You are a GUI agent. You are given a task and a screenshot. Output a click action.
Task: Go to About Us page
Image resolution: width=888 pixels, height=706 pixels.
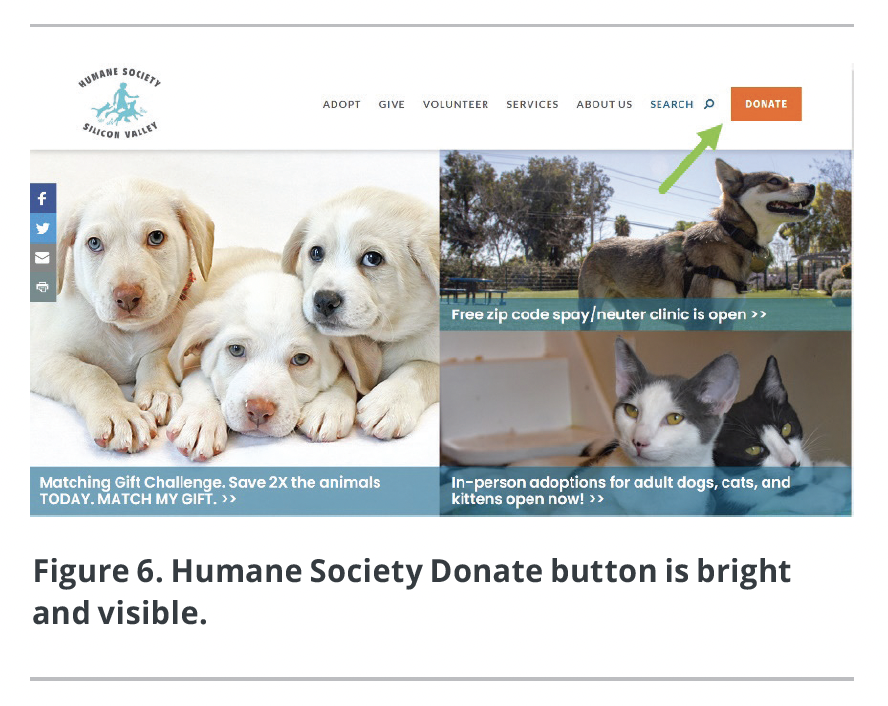(x=604, y=104)
